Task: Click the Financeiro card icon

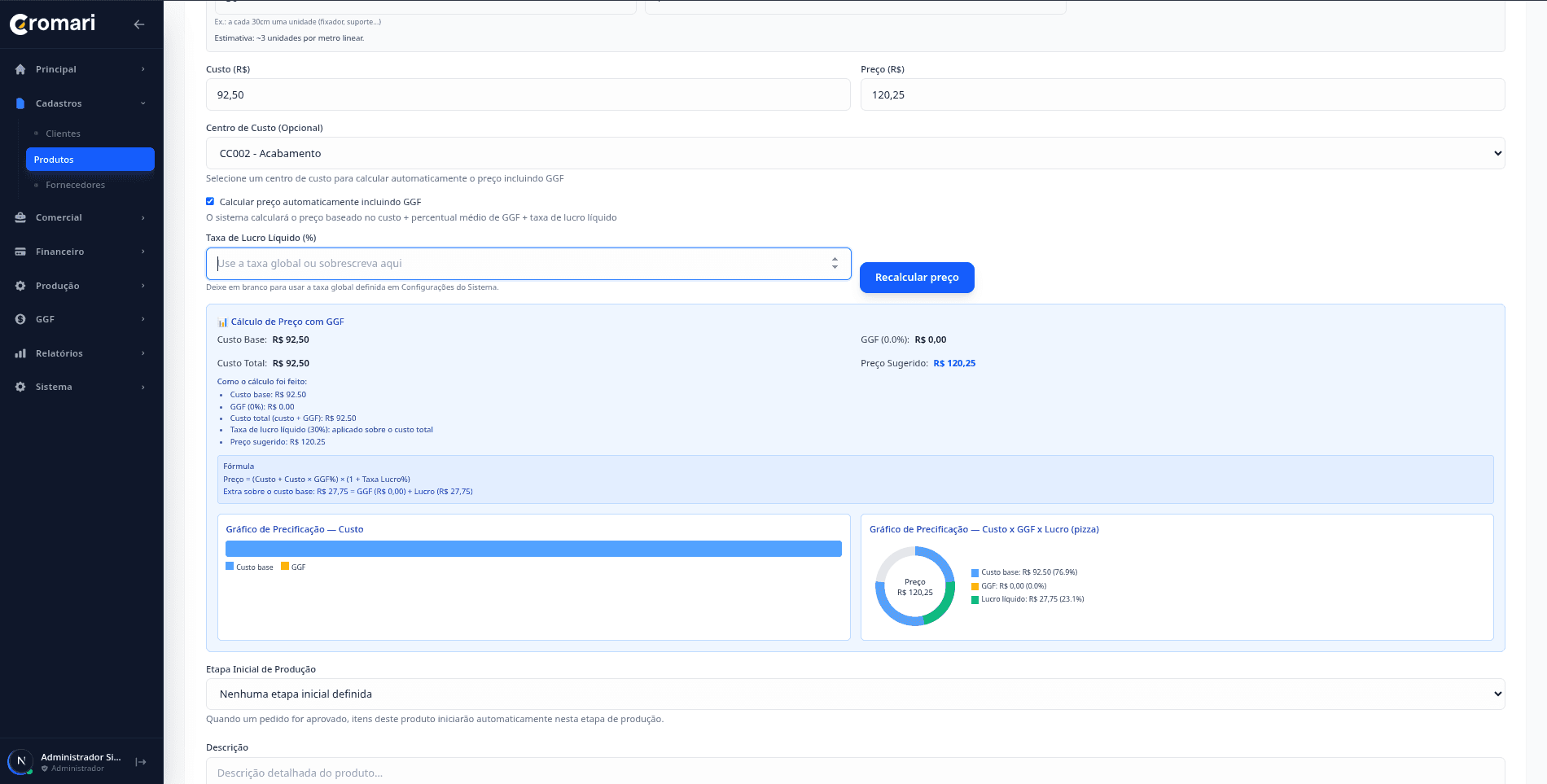Action: click(x=20, y=252)
